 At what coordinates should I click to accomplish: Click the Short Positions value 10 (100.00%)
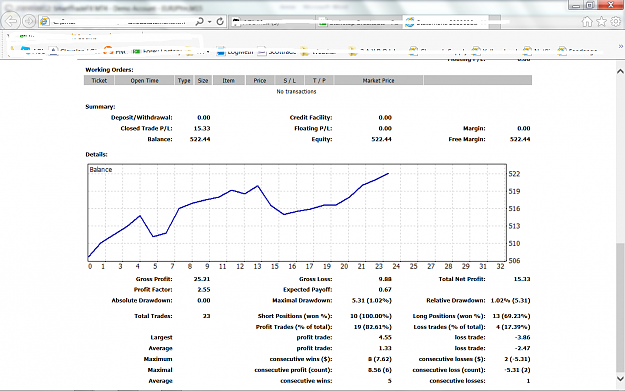point(371,316)
